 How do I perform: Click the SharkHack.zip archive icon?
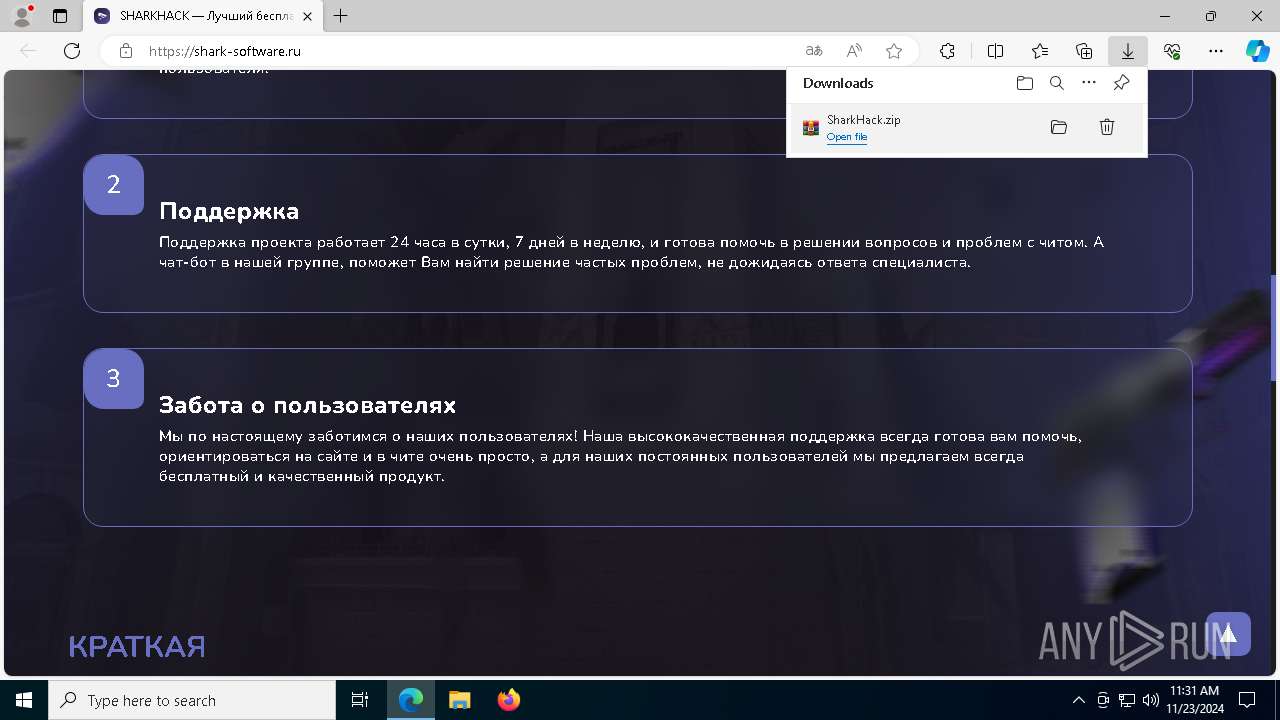coord(811,128)
